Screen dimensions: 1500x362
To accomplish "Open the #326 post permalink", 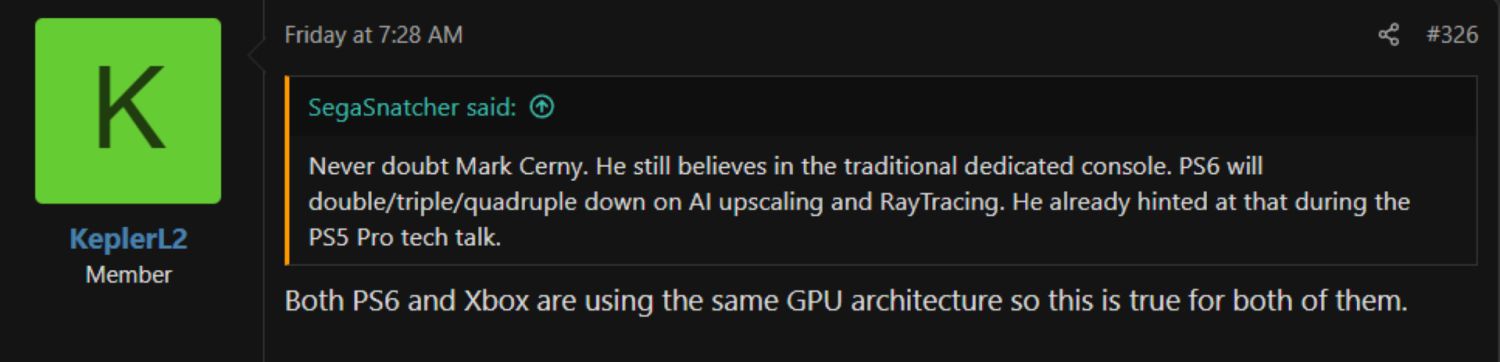I will [1452, 36].
